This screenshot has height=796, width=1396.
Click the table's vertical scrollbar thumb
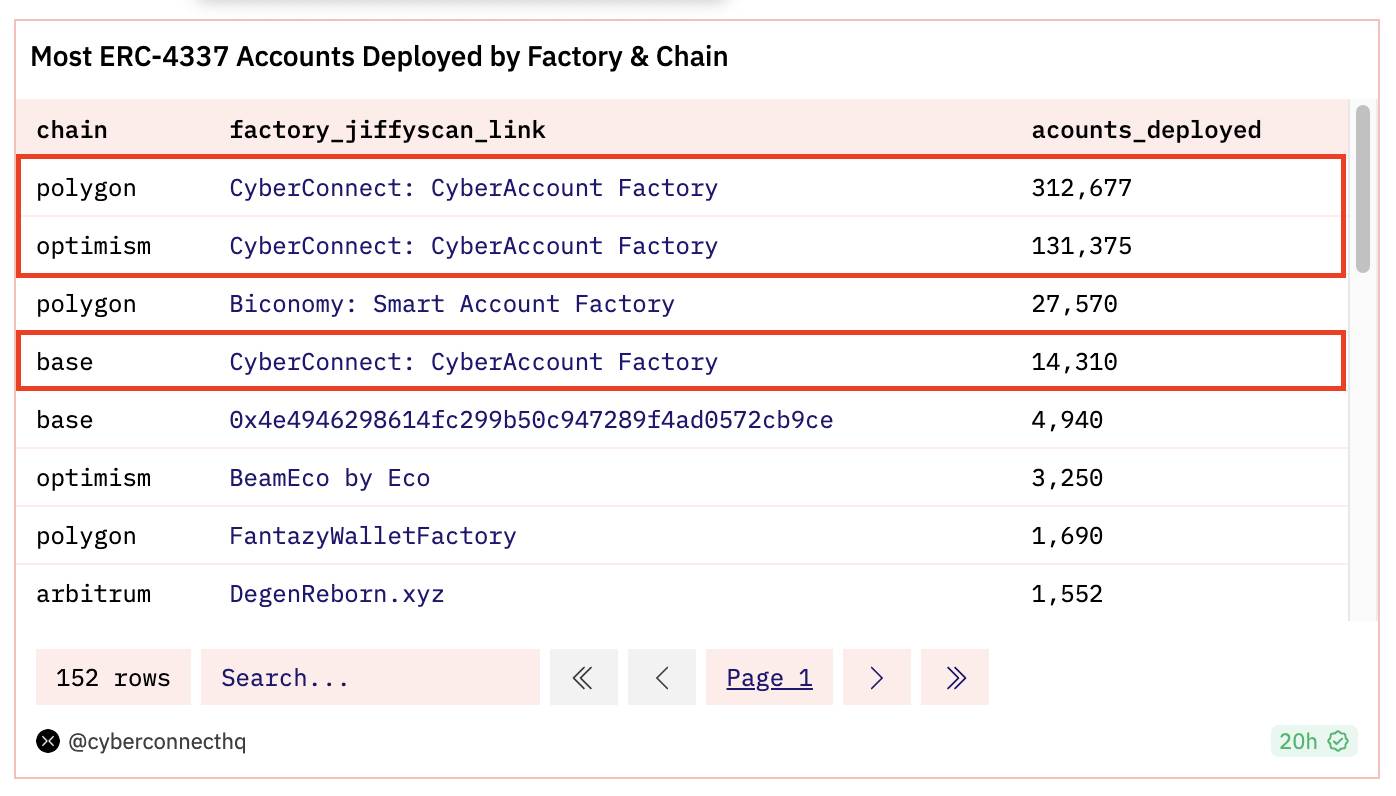click(1362, 190)
